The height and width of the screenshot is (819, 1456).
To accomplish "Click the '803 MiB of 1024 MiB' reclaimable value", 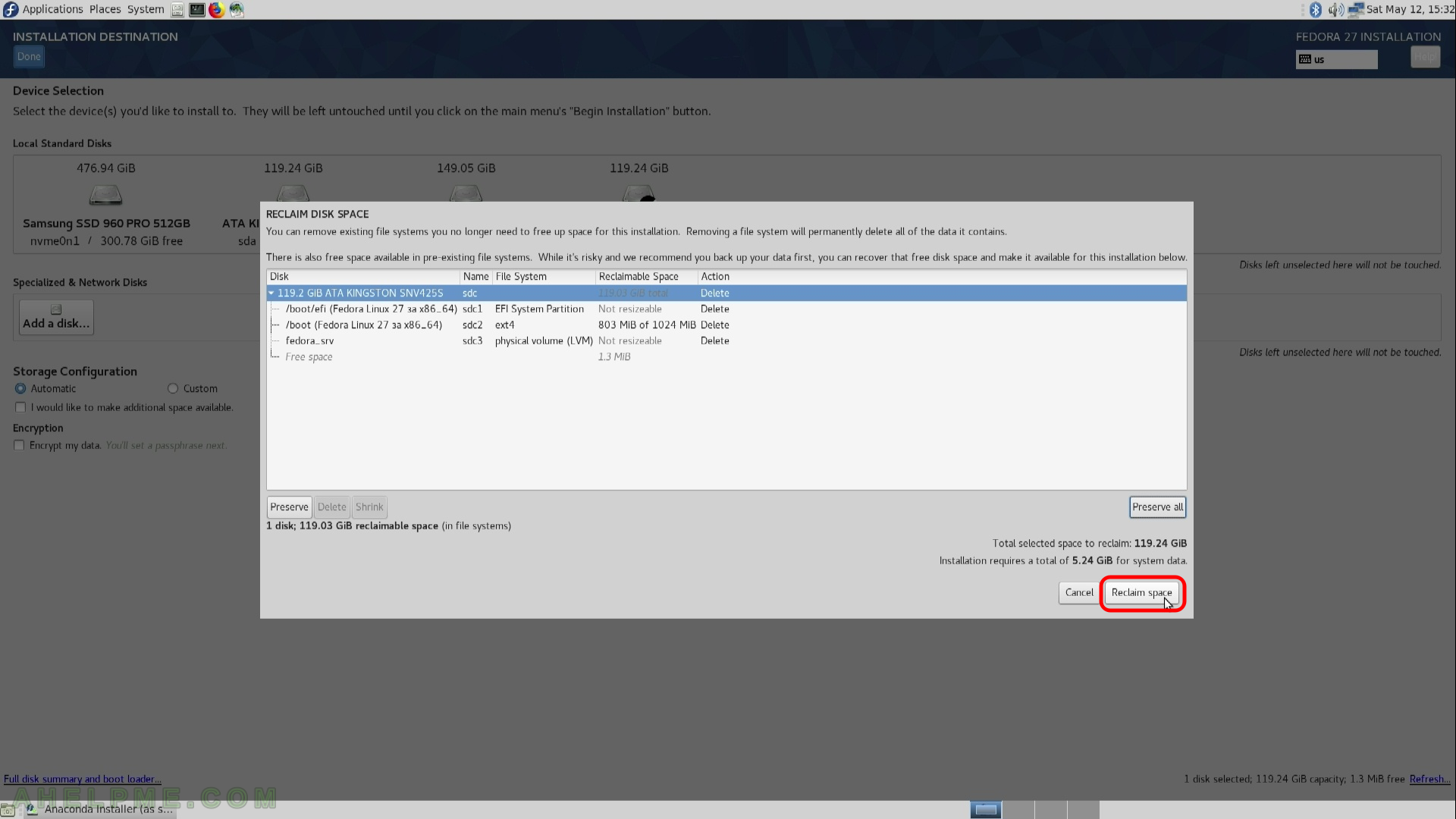I will point(647,325).
